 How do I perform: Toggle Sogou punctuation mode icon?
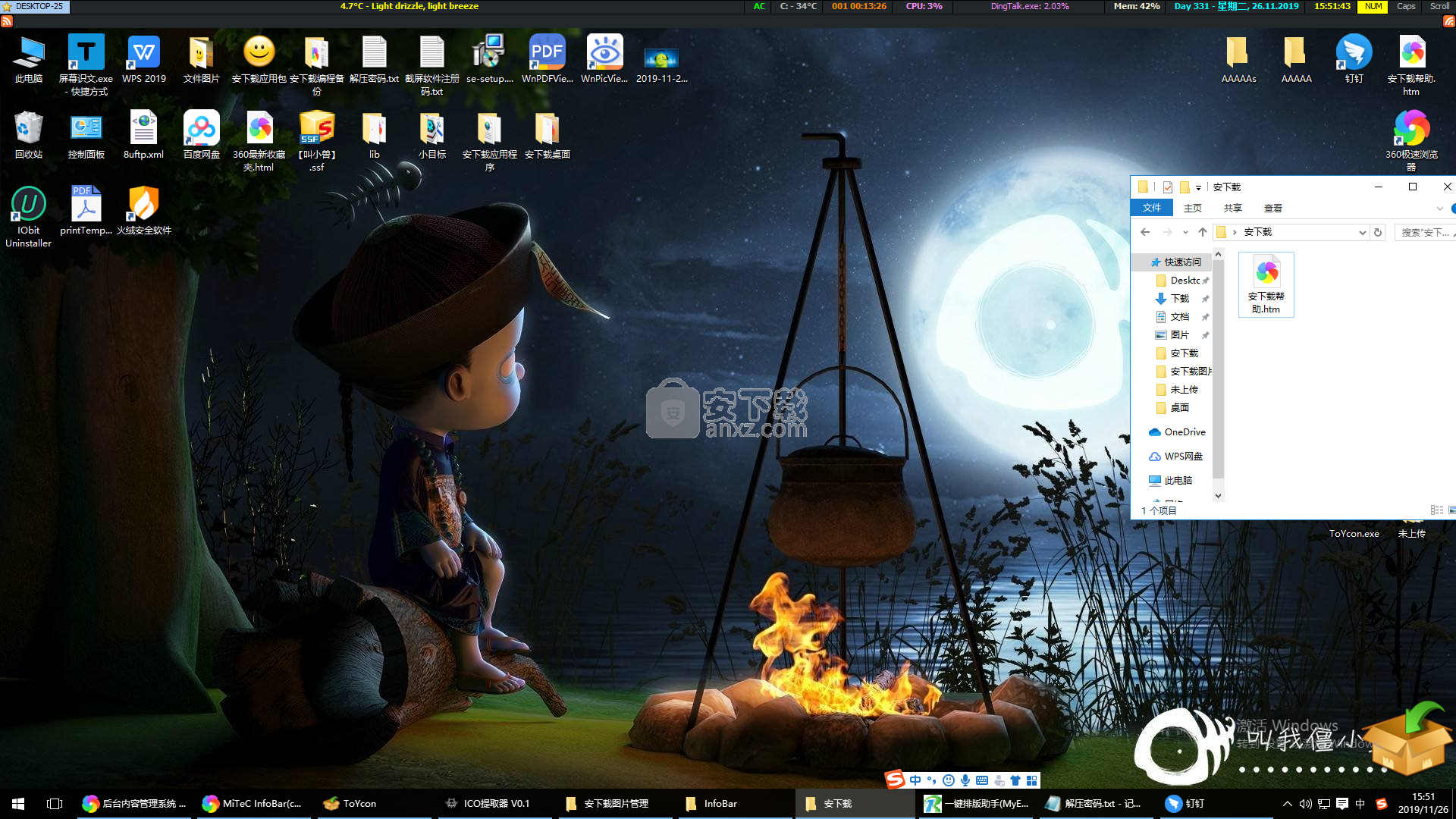(x=932, y=780)
